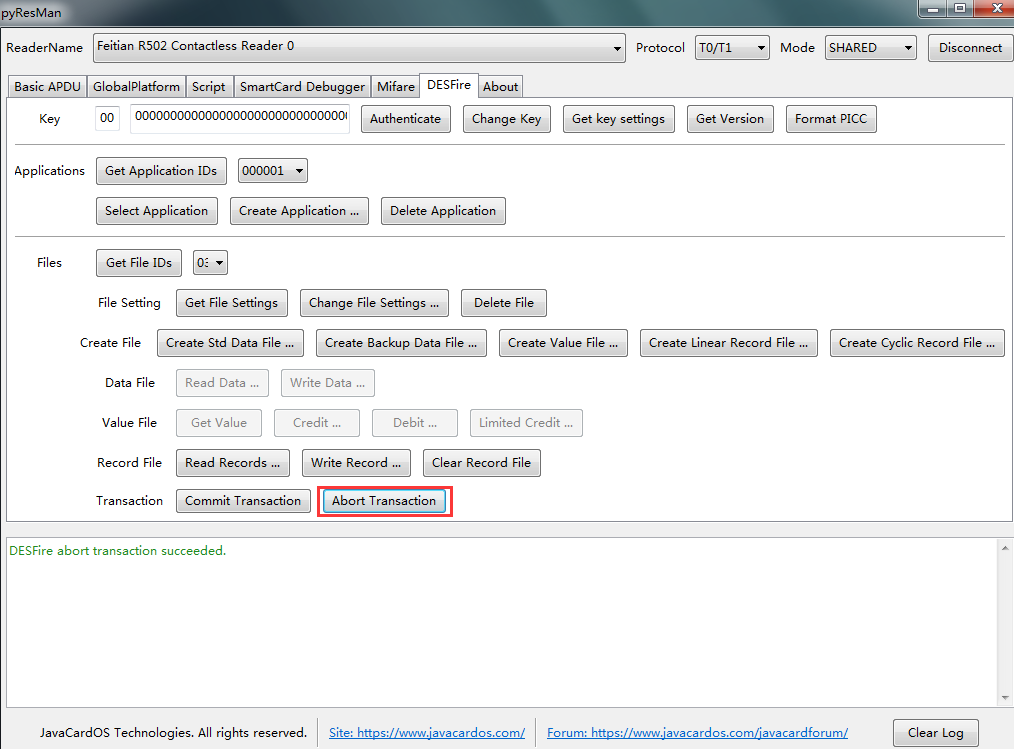1014x749 pixels.
Task: Open Create Application dialog
Action: pos(299,211)
